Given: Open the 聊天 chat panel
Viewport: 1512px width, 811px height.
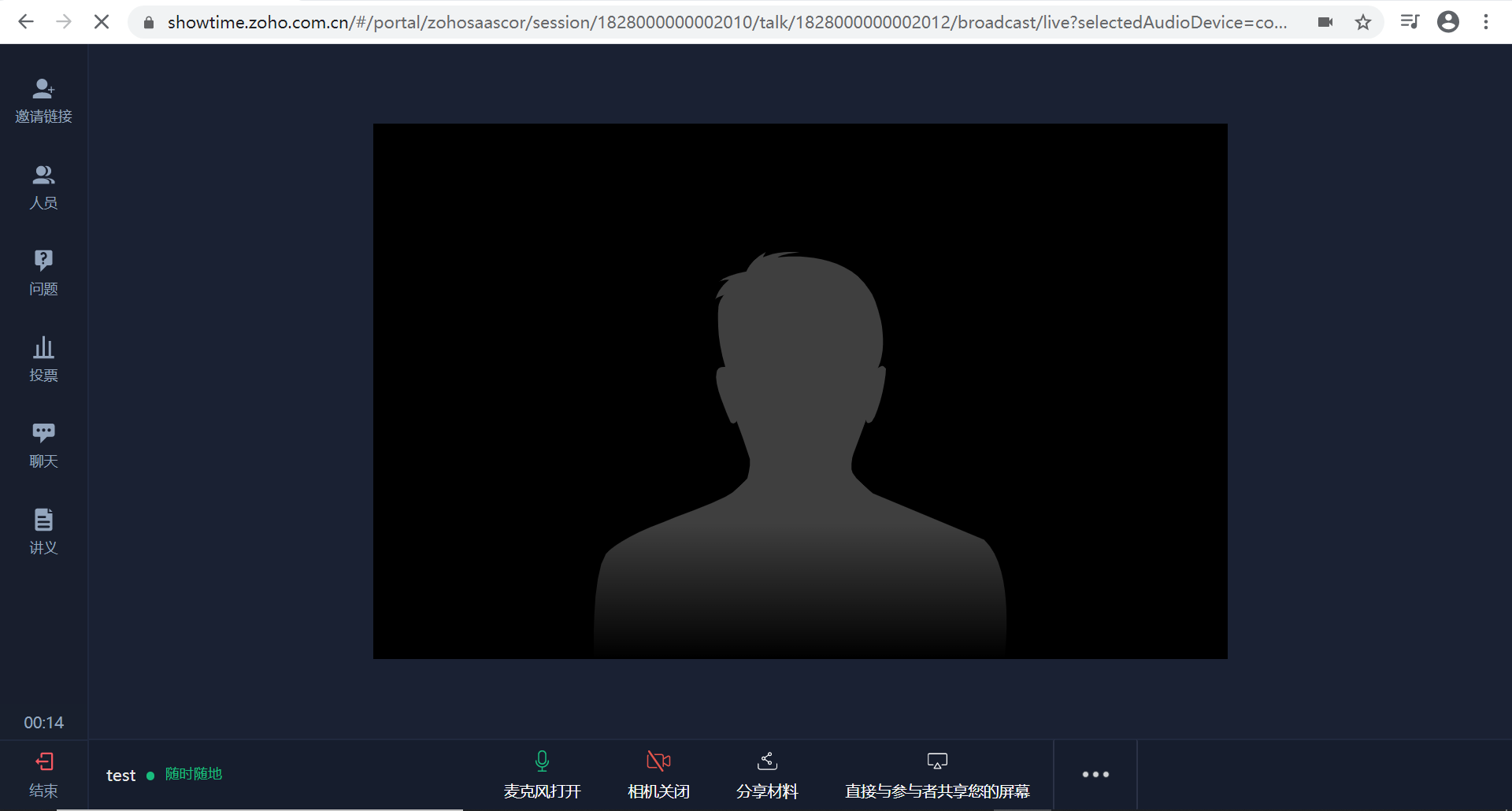Looking at the screenshot, I should coord(43,445).
